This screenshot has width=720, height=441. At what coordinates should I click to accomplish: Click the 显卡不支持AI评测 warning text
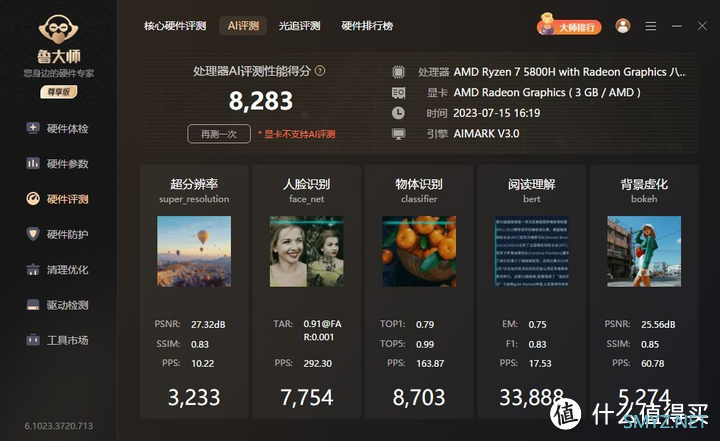[x=296, y=134]
